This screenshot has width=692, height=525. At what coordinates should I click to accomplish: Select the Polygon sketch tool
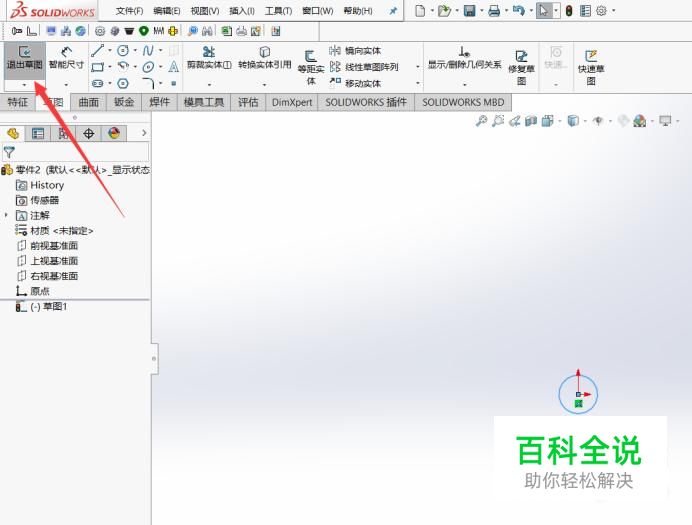coord(123,83)
